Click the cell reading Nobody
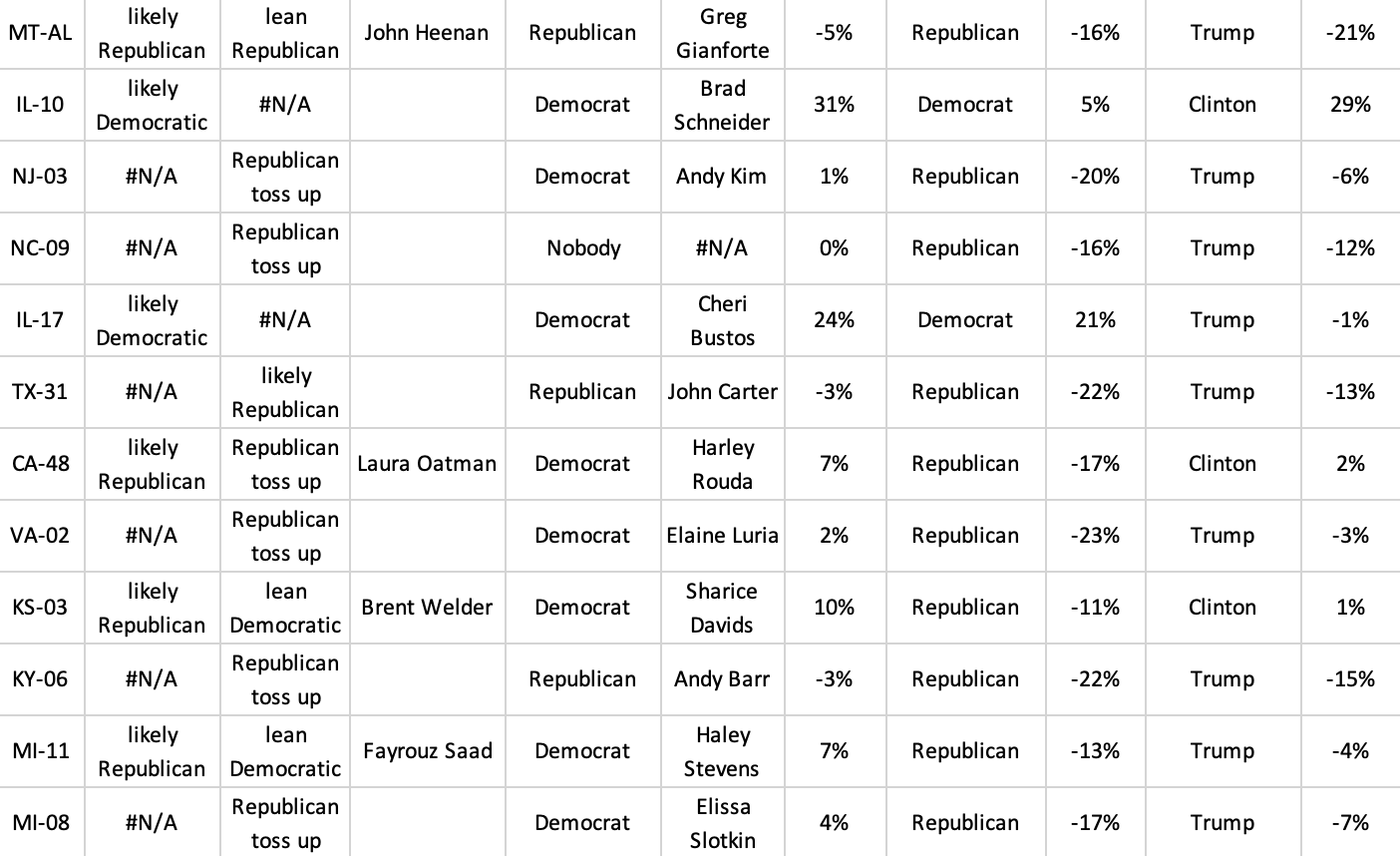The width and height of the screenshot is (1400, 856). click(583, 248)
